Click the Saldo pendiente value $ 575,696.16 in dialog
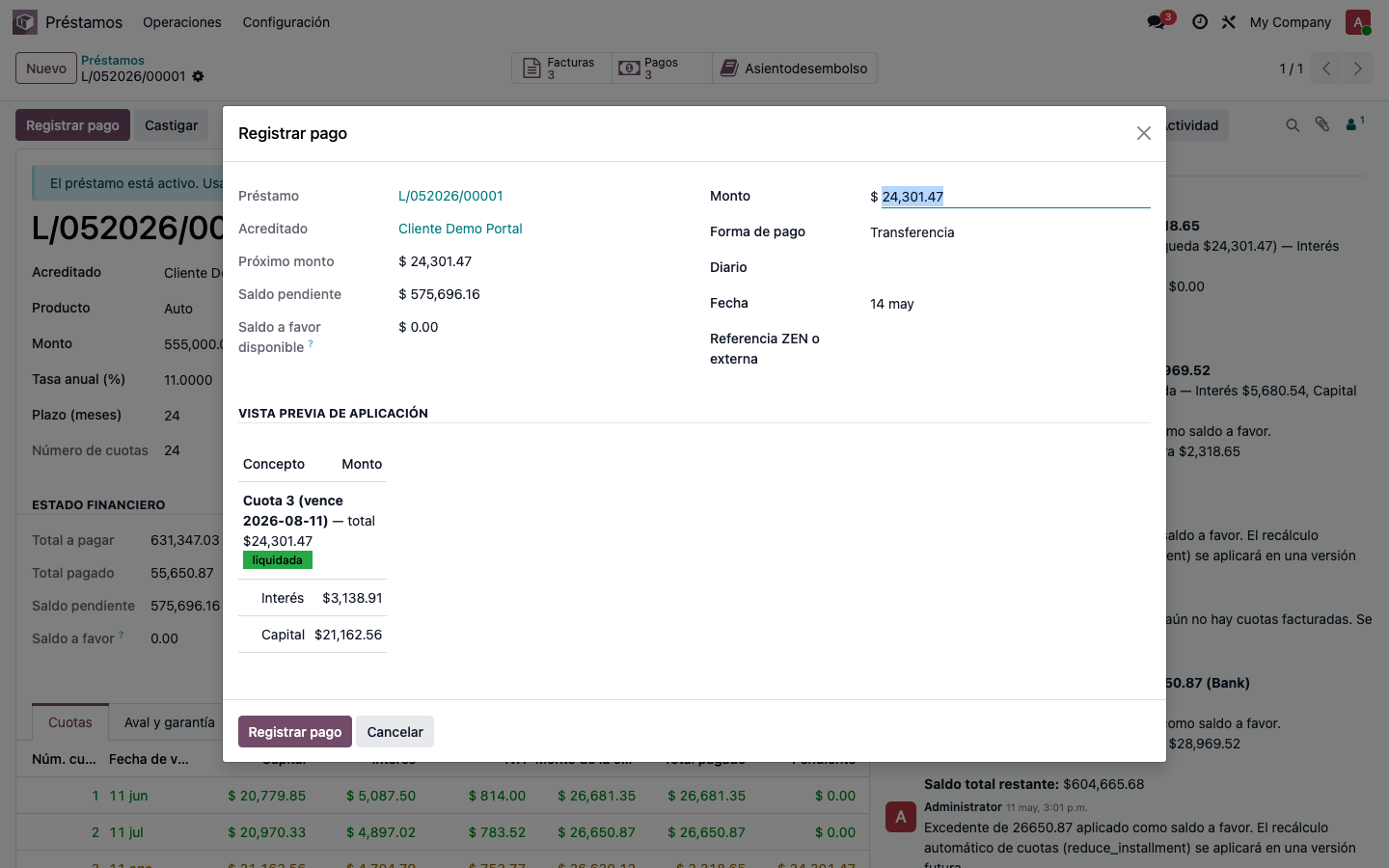 (x=439, y=294)
